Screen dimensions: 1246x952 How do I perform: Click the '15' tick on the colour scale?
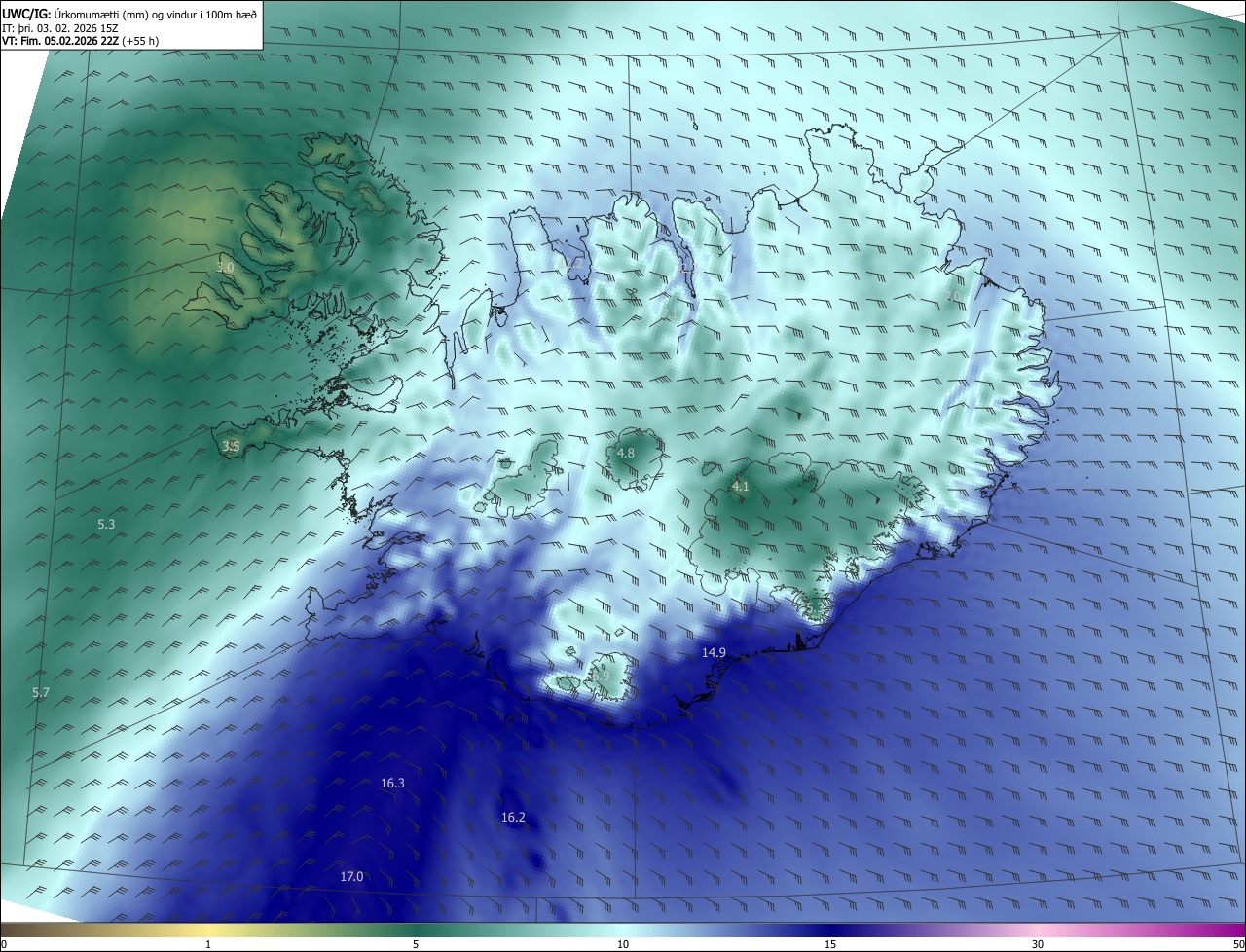pyautogui.click(x=830, y=944)
